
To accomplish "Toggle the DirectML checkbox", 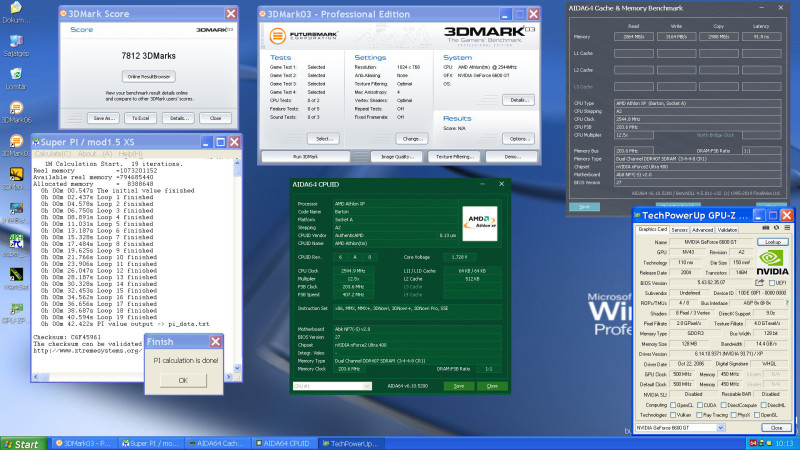I will tap(763, 405).
